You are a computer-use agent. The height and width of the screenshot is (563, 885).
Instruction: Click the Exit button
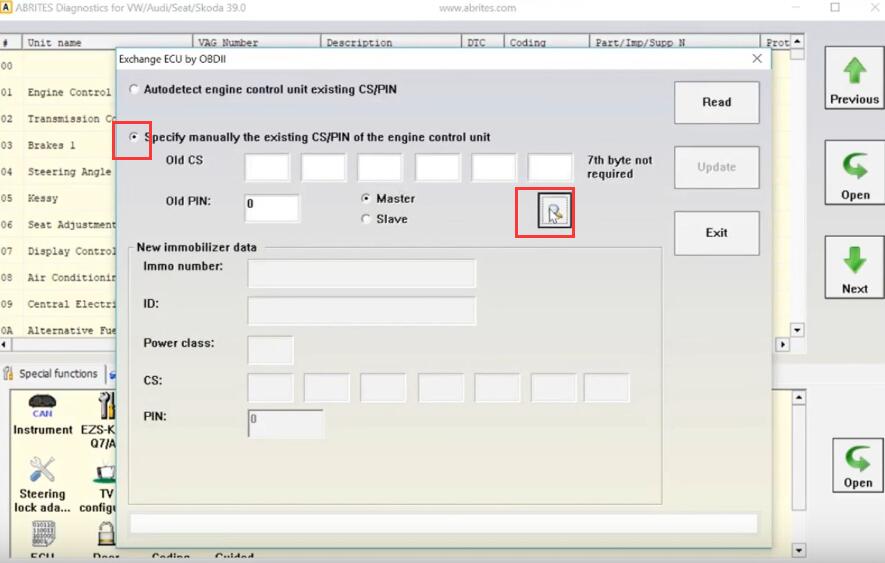click(716, 233)
